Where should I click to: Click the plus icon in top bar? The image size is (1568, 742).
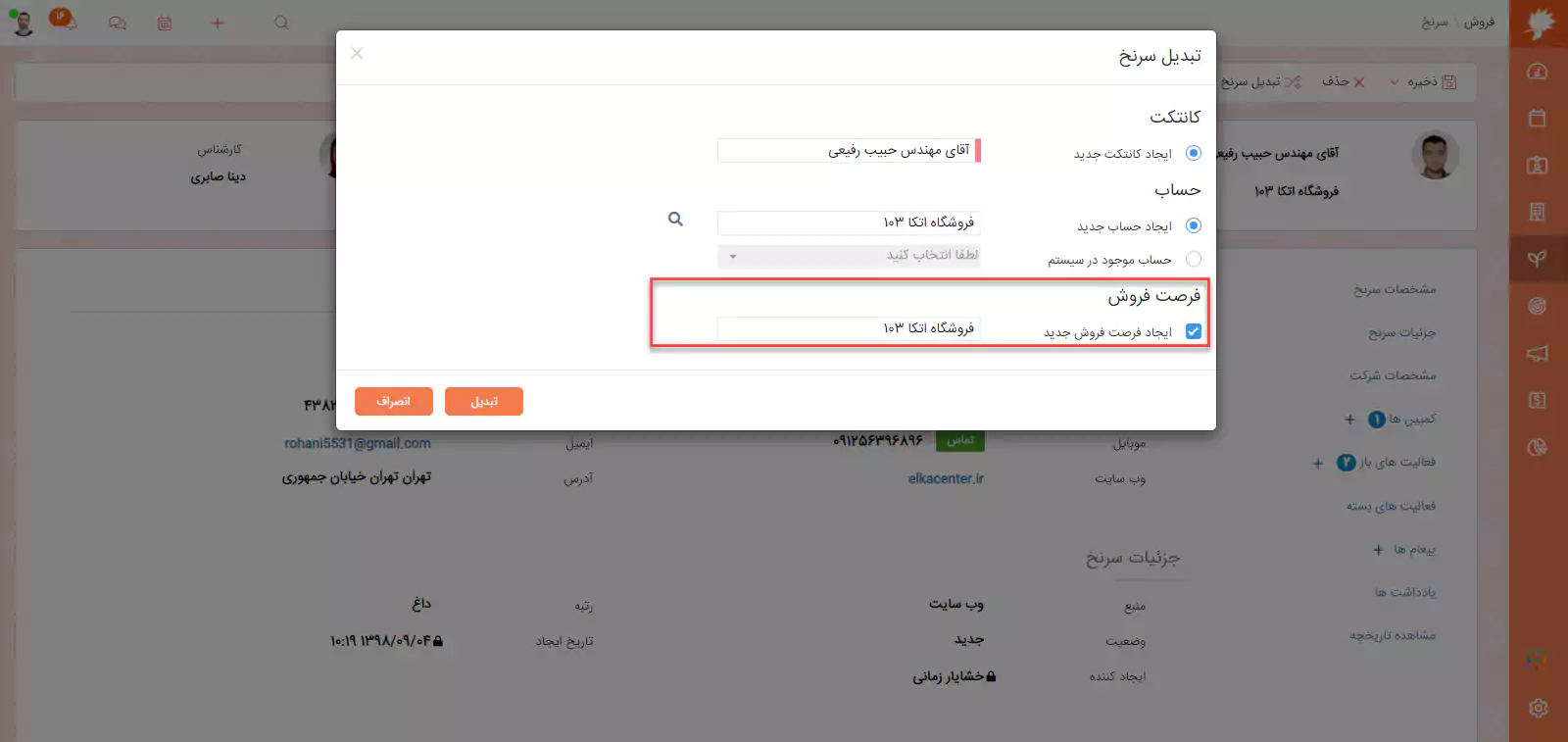pyautogui.click(x=218, y=23)
